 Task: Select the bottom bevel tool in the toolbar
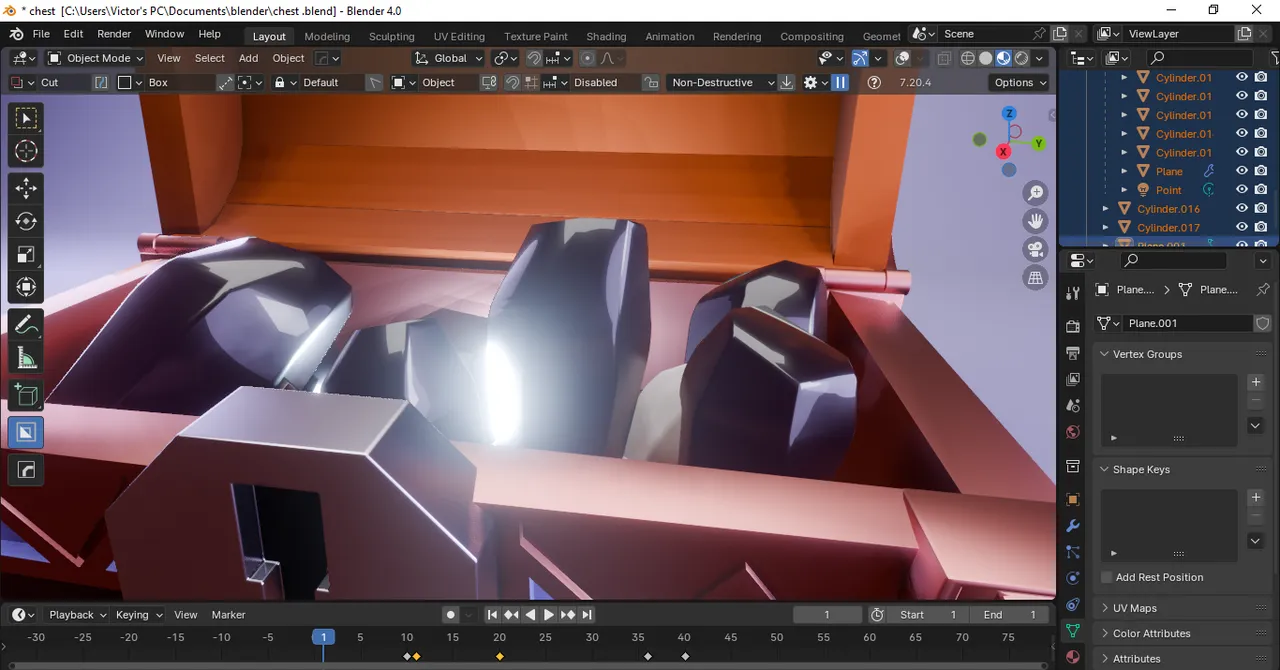click(x=26, y=468)
